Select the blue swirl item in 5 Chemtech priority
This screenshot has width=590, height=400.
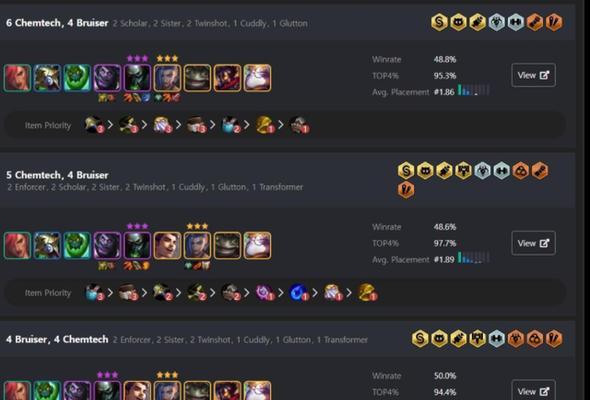(x=298, y=292)
